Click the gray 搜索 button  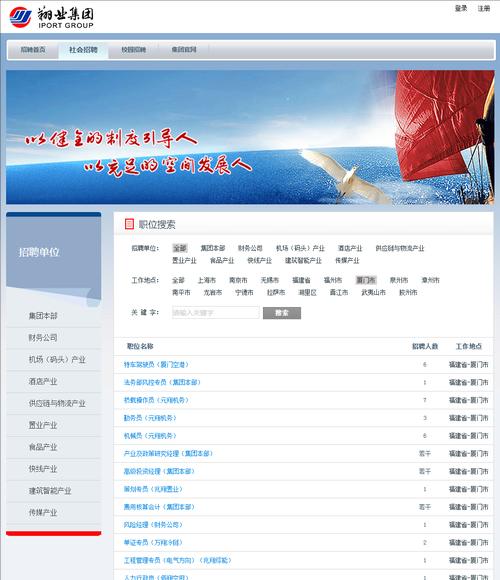(x=282, y=313)
